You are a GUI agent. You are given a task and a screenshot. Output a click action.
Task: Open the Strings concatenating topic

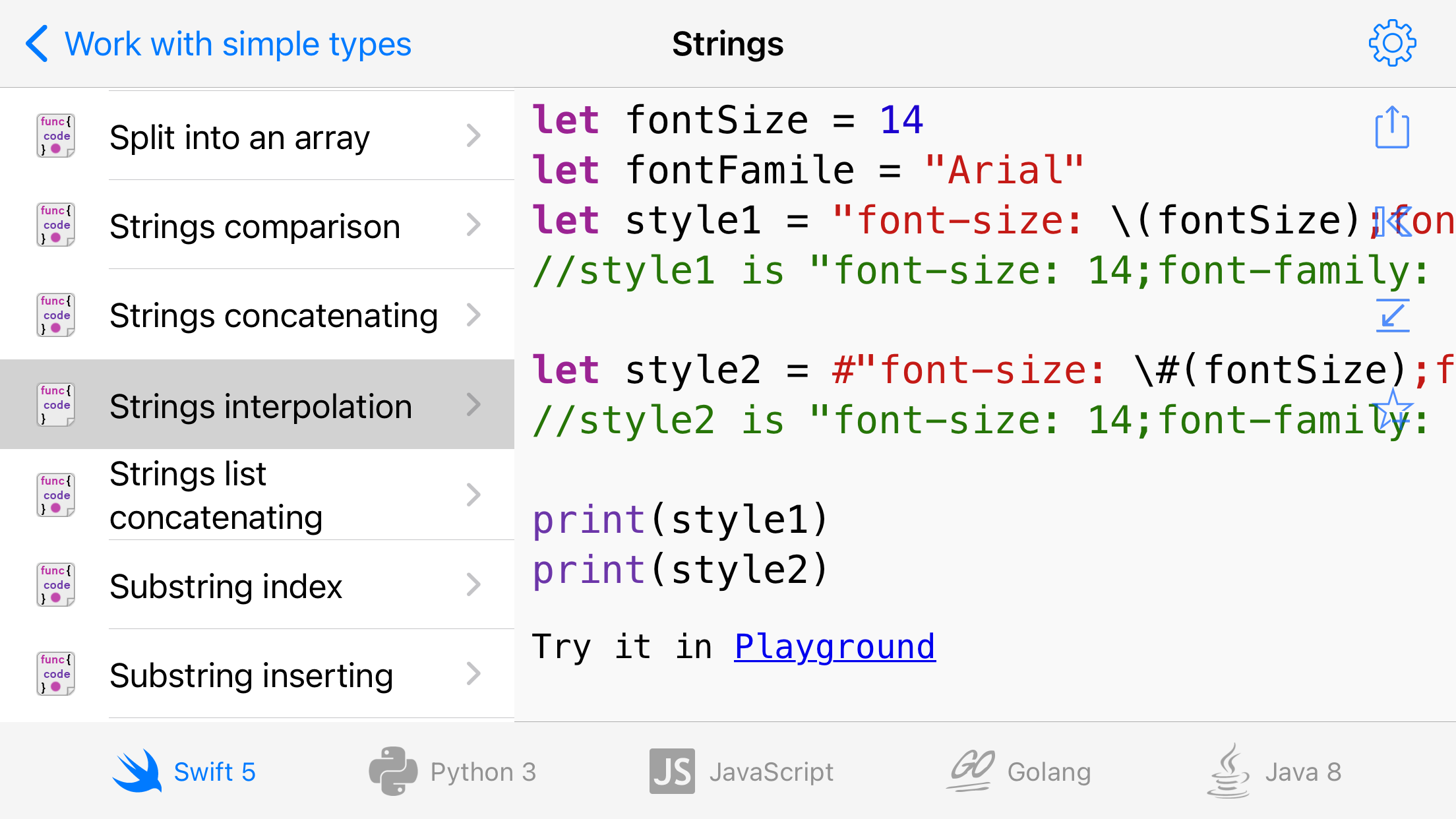point(257,315)
